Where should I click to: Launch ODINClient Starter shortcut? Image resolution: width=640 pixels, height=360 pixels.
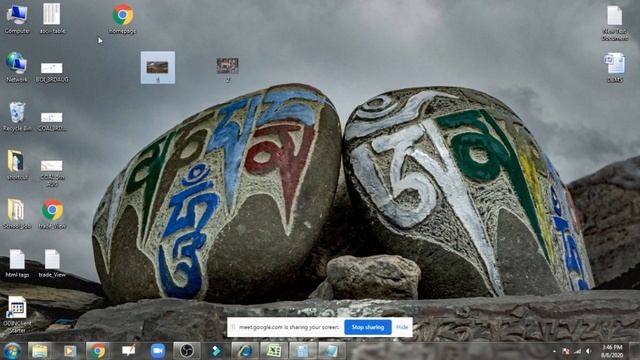pos(17,314)
